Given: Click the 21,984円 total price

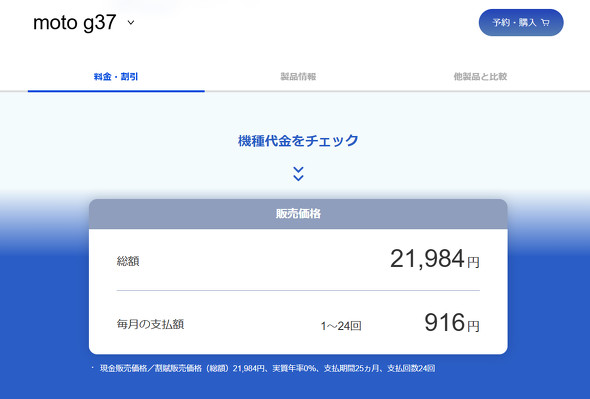Looking at the screenshot, I should click(x=435, y=259).
